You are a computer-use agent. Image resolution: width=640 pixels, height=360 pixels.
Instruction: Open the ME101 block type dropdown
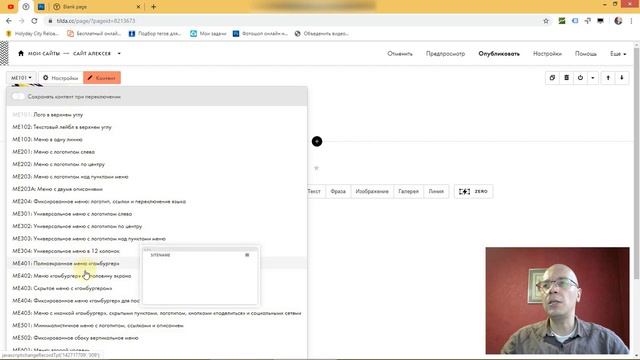[x=21, y=78]
